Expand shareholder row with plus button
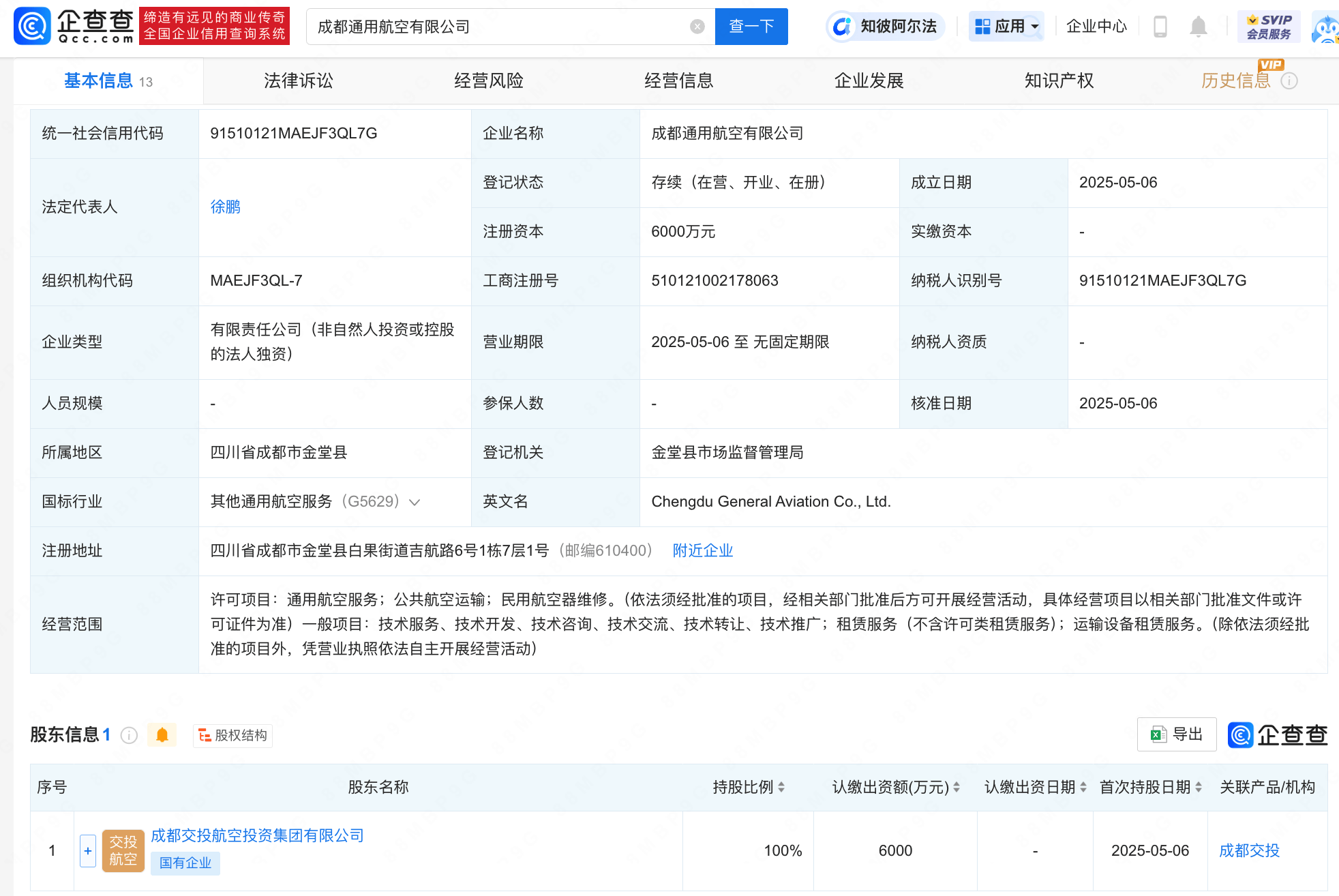The width and height of the screenshot is (1339, 896). (88, 851)
